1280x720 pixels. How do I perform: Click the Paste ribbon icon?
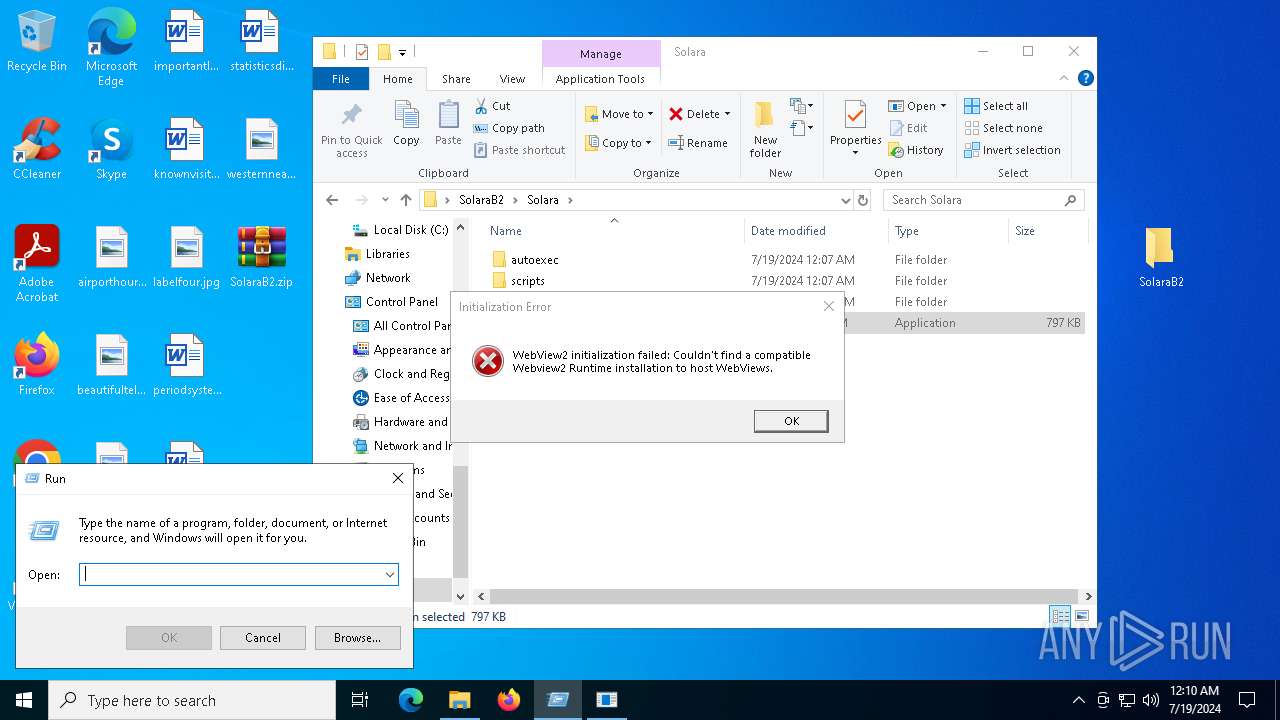click(x=448, y=123)
